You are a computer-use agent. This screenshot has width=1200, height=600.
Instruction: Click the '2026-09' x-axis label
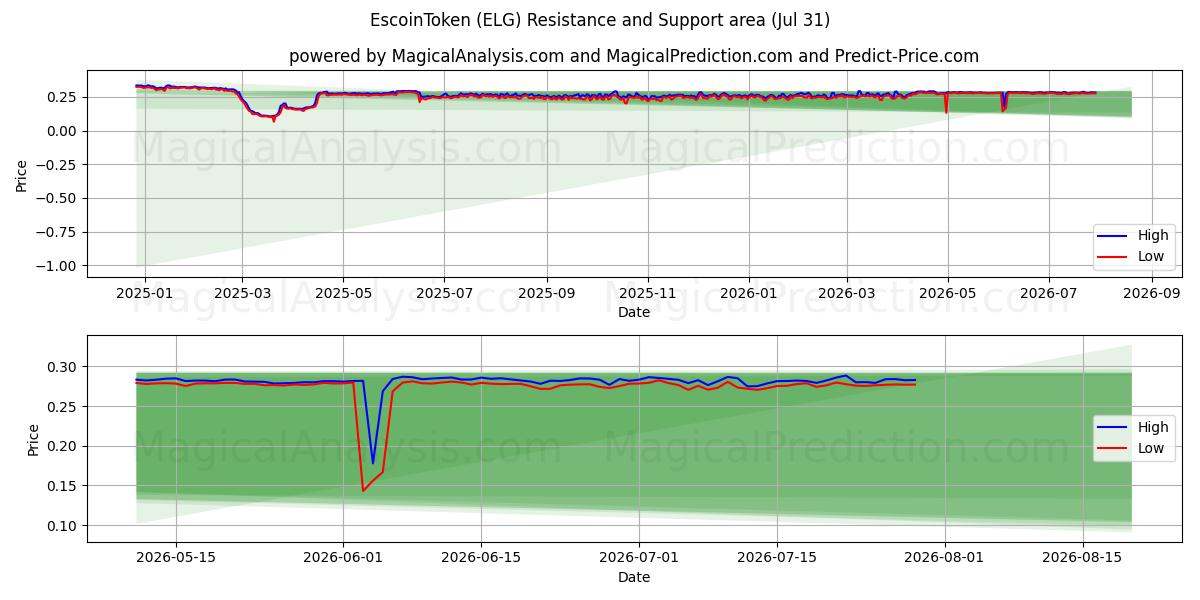pos(1152,294)
